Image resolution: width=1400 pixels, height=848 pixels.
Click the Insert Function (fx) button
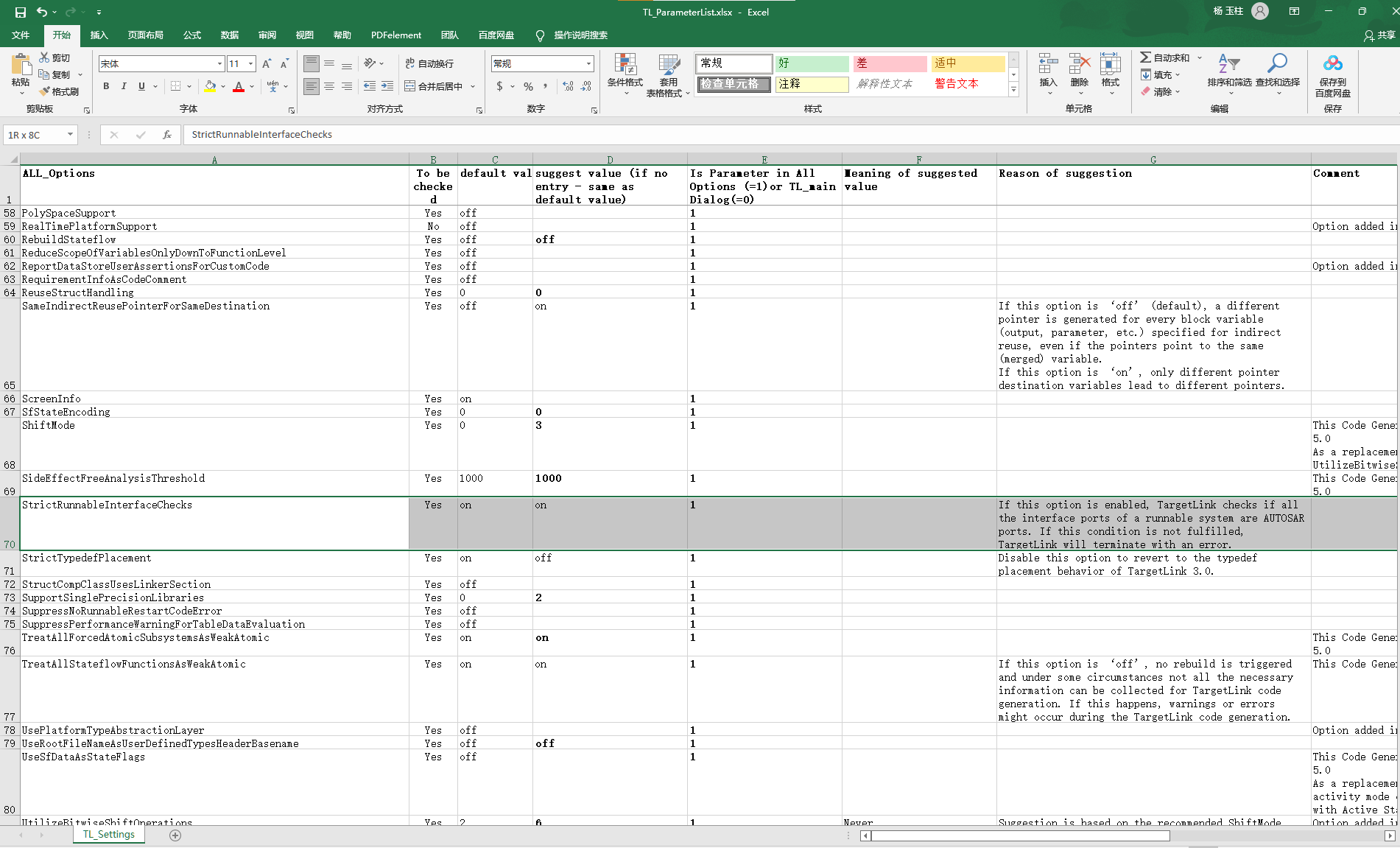click(167, 135)
